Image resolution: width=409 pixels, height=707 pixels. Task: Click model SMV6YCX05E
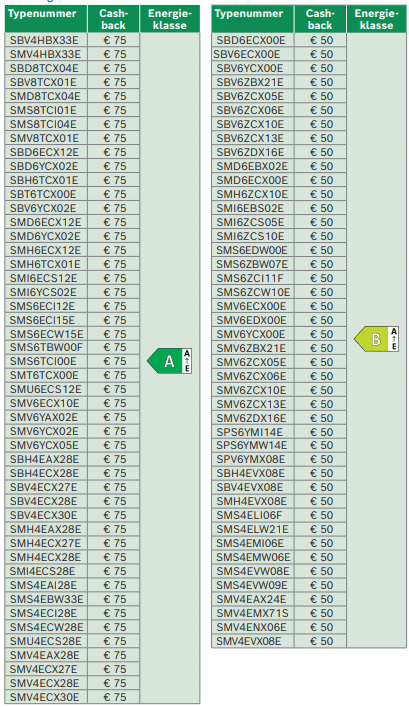[44, 445]
